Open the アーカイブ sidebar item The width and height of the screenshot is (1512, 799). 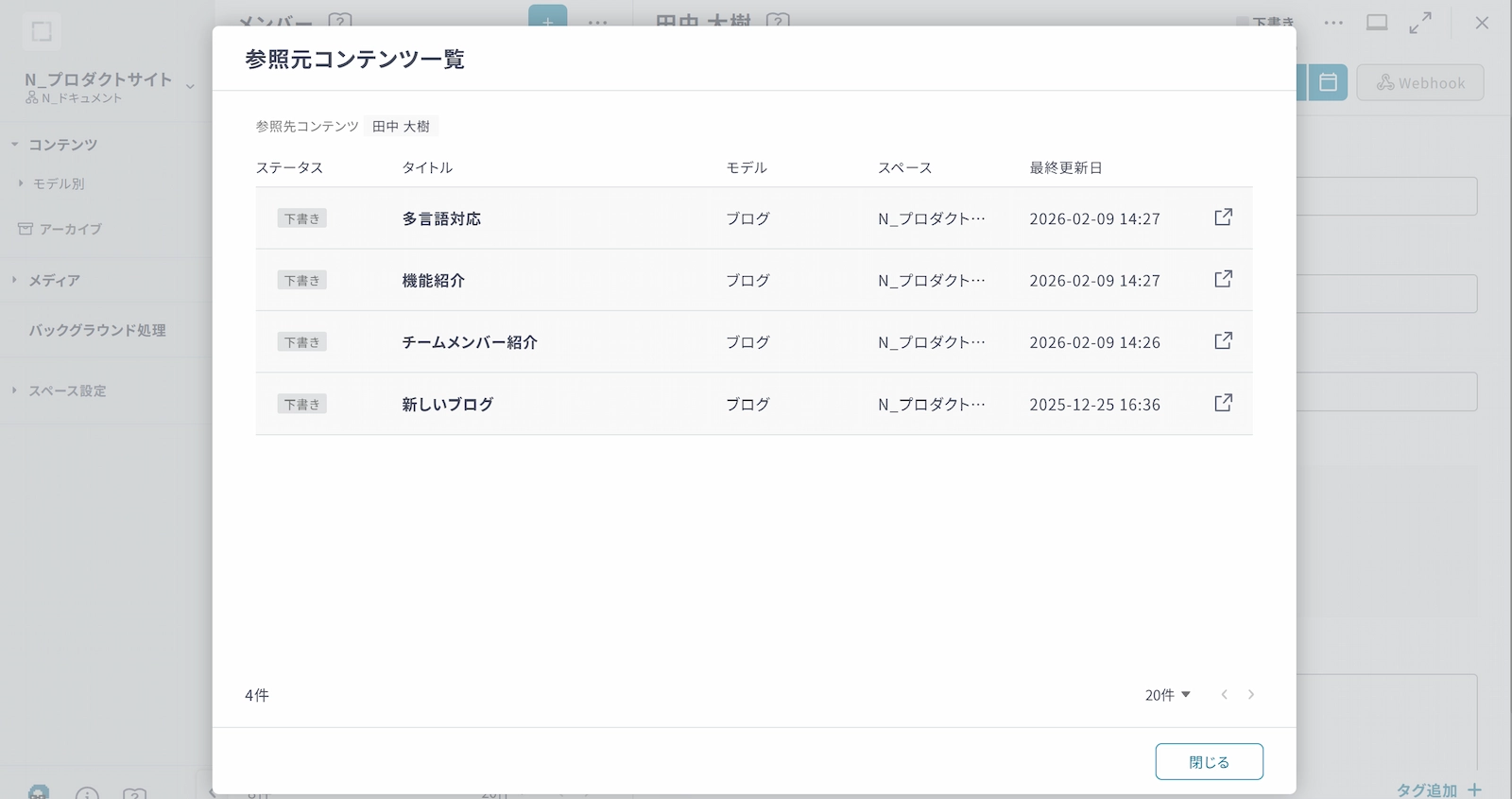click(x=69, y=229)
